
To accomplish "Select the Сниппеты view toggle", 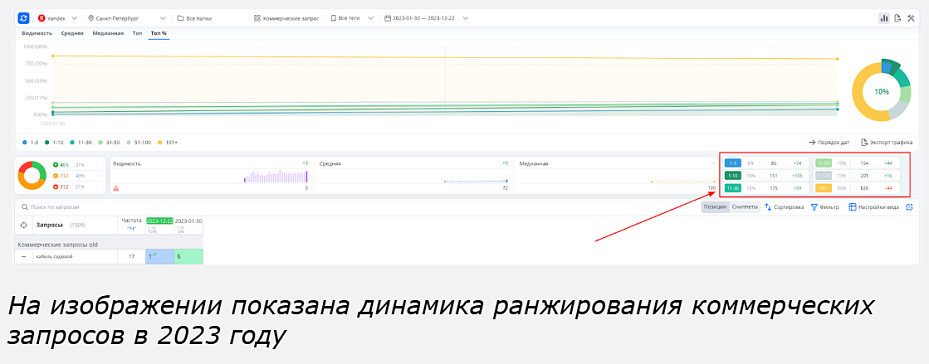I will pyautogui.click(x=744, y=207).
